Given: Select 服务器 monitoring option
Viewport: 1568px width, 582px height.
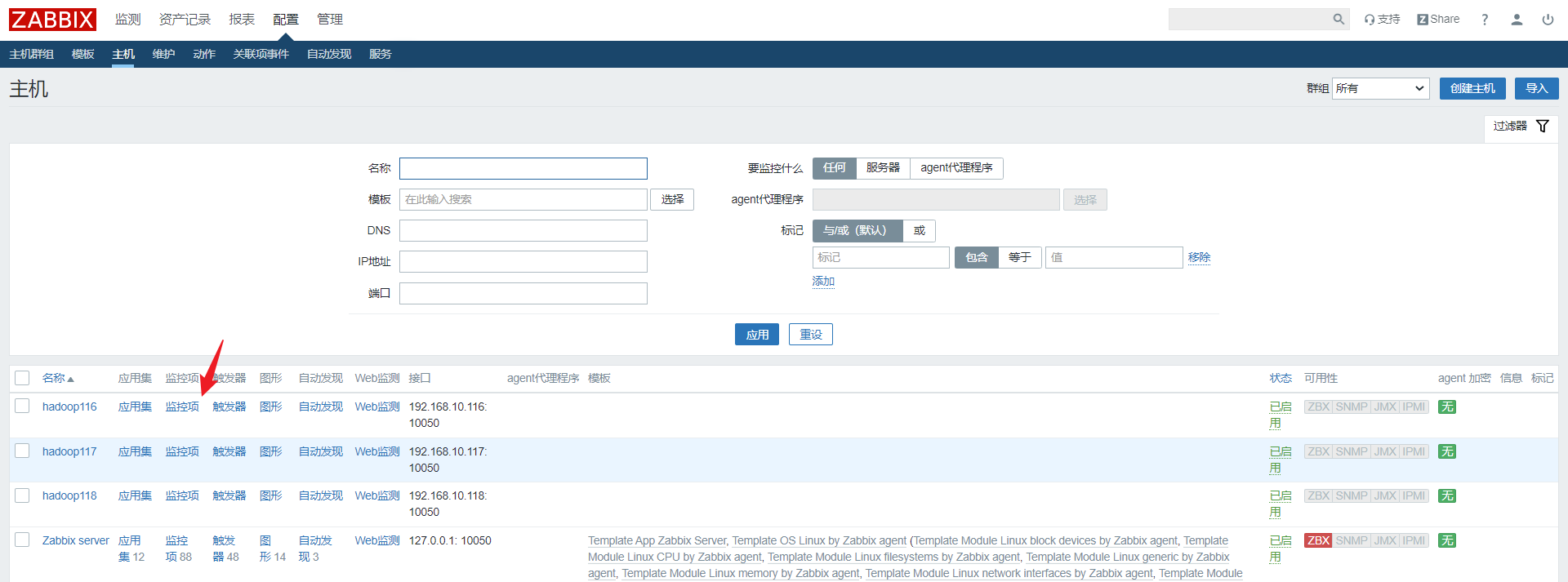Looking at the screenshot, I should click(x=883, y=167).
